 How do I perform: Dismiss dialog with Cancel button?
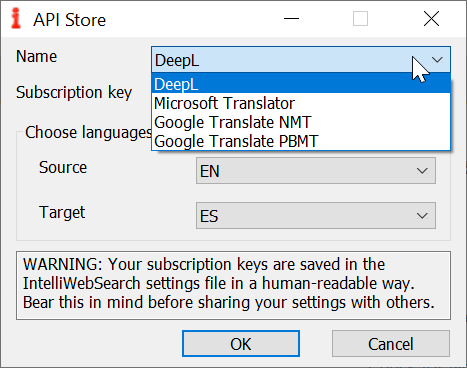coord(391,344)
